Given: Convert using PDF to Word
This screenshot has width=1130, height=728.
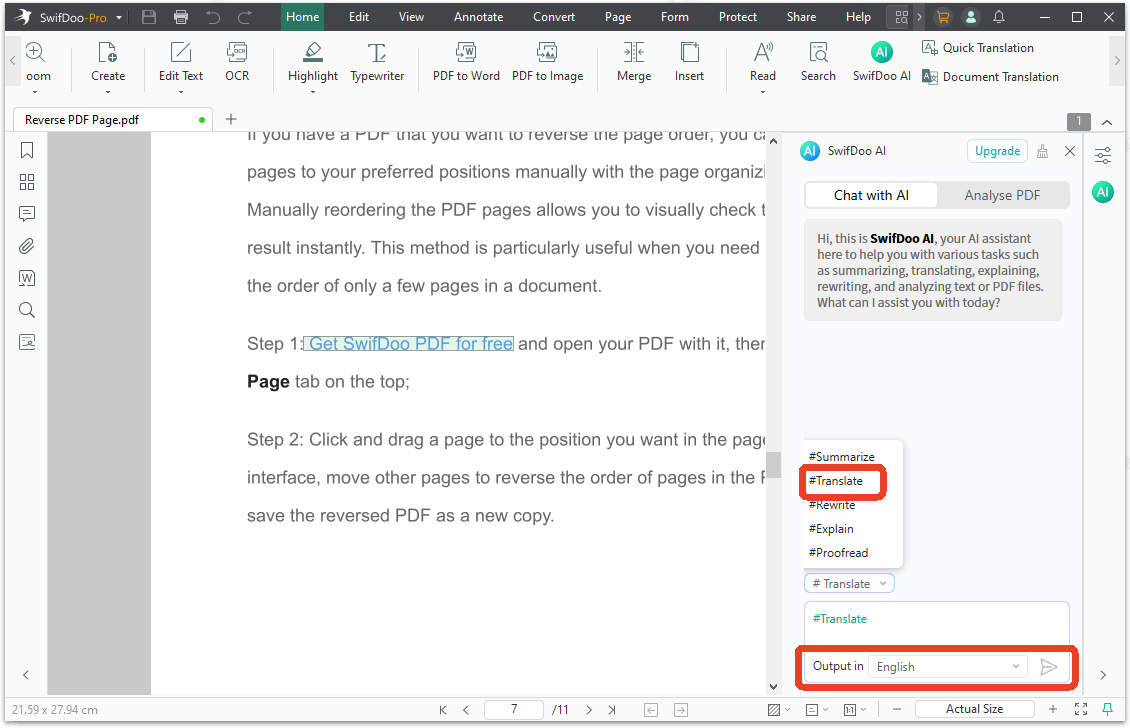Looking at the screenshot, I should tap(466, 63).
